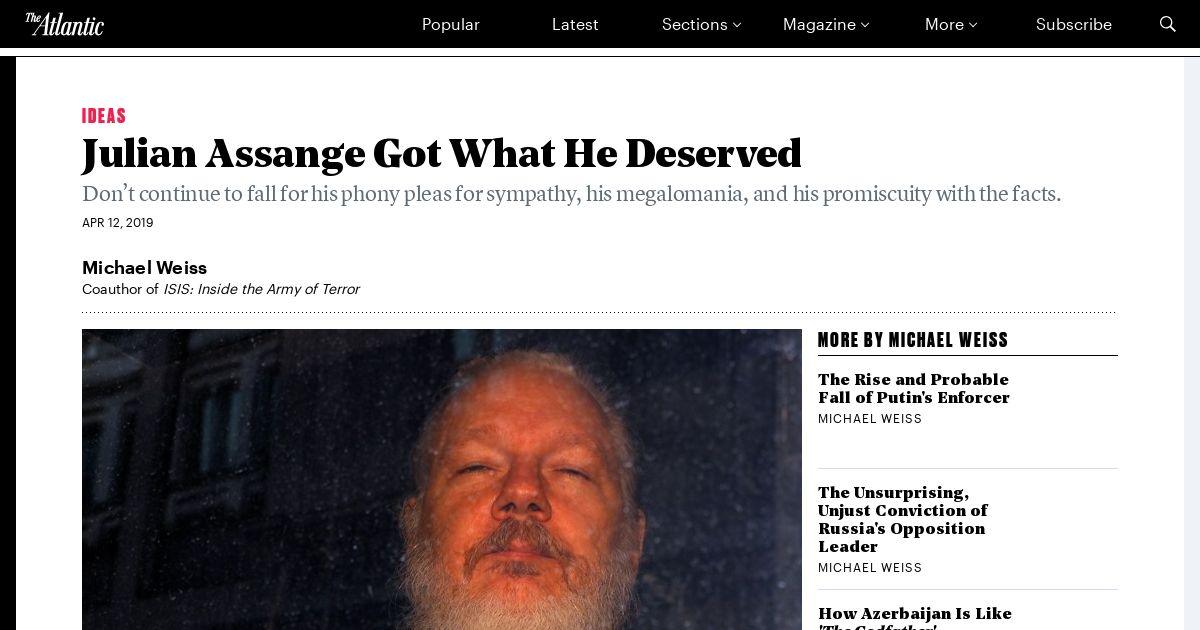Click the Apr 12, 2019 publication date
The width and height of the screenshot is (1200, 630).
[x=118, y=223]
